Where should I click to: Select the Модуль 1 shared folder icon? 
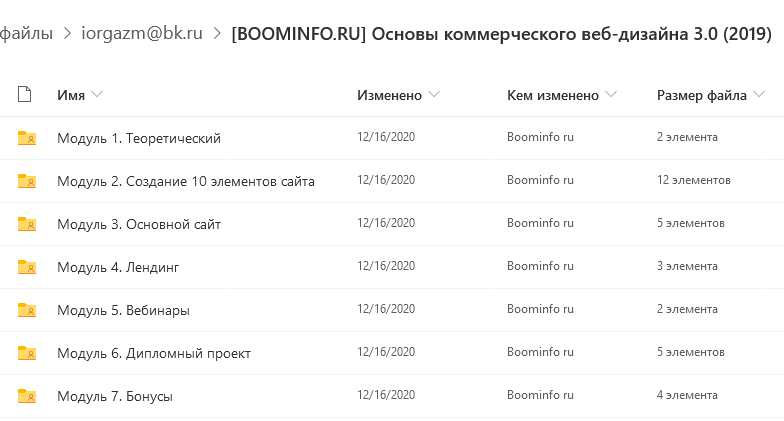tap(26, 138)
